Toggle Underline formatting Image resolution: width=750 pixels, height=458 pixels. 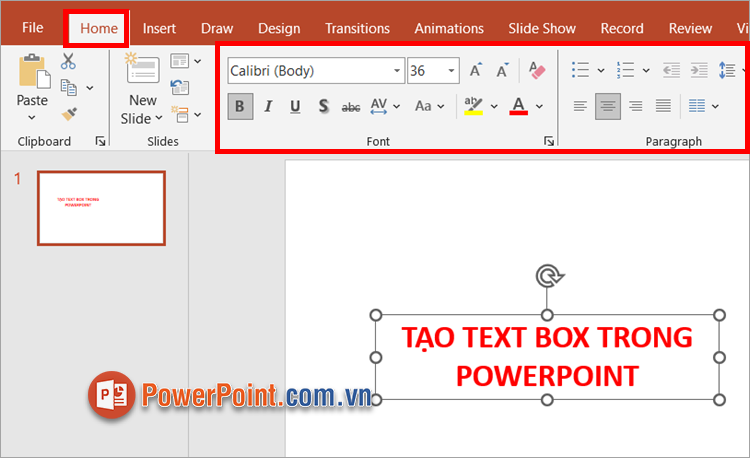click(296, 106)
